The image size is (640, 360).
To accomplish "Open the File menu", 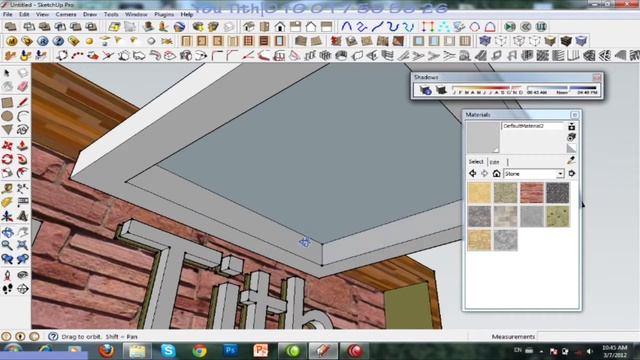I will (x=8, y=14).
